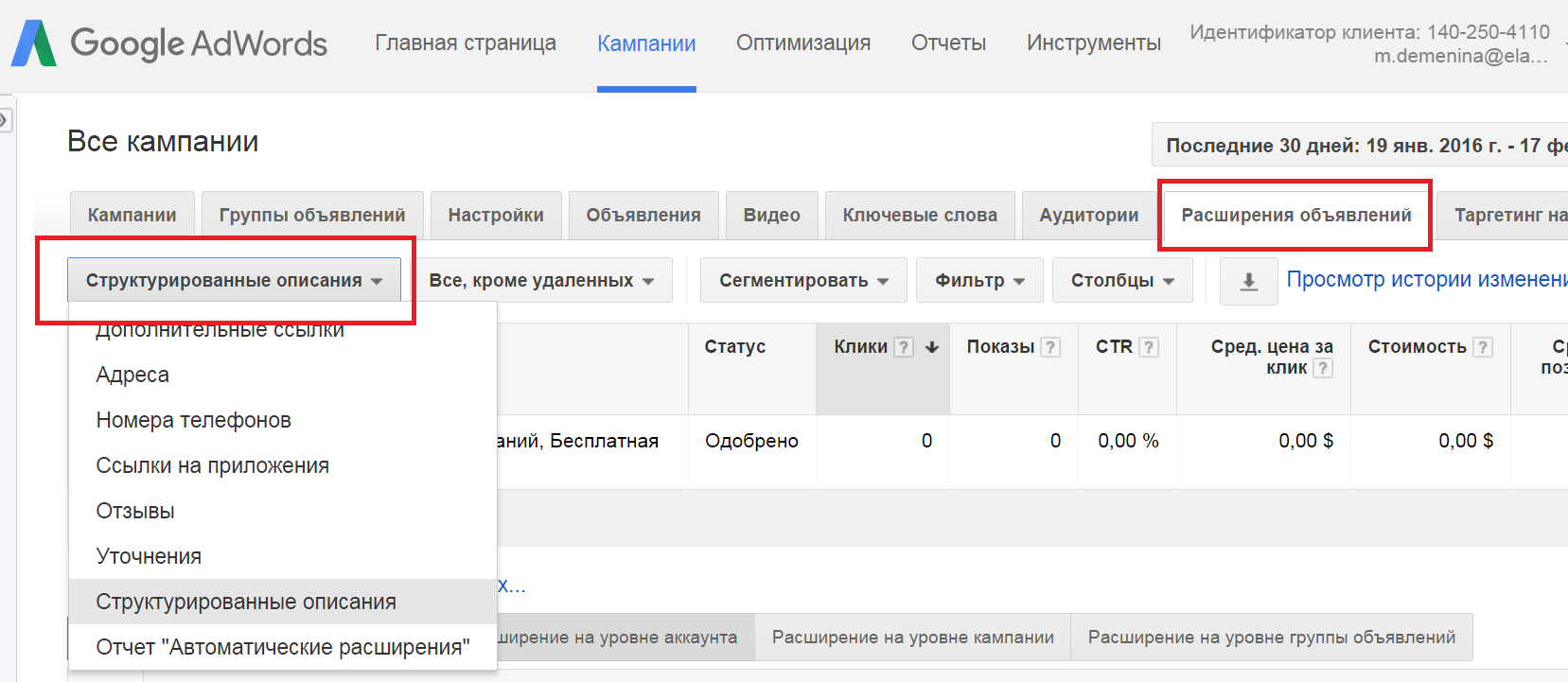The height and width of the screenshot is (682, 1568).
Task: Select Расширение на уровне кампании tab
Action: (912, 638)
